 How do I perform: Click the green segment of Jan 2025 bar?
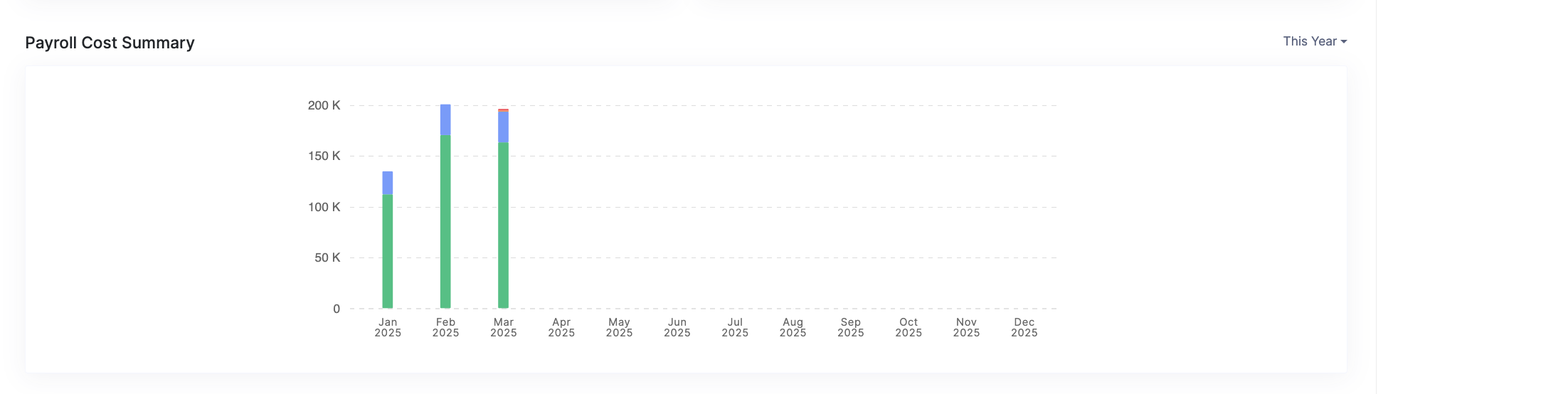click(x=388, y=251)
